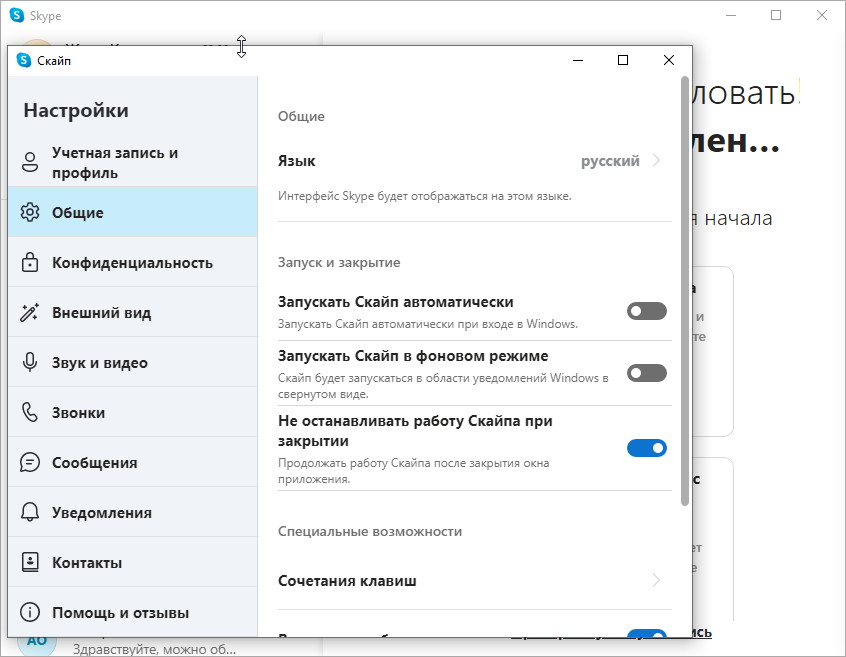Screen dimensions: 846x657
Task: Click the phone handset icon beside Звонки
Action: (x=30, y=412)
